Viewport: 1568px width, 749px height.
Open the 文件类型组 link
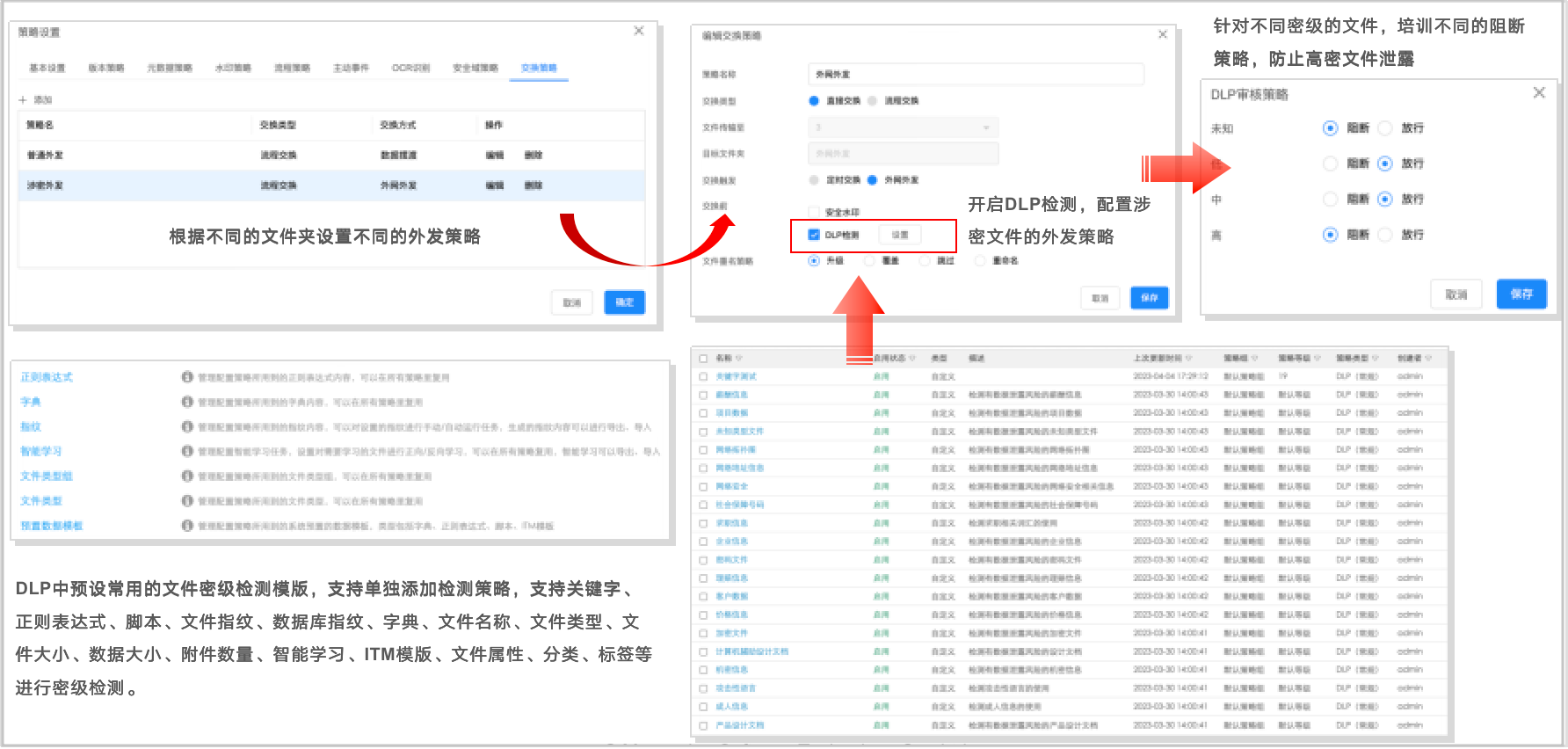pos(47,476)
